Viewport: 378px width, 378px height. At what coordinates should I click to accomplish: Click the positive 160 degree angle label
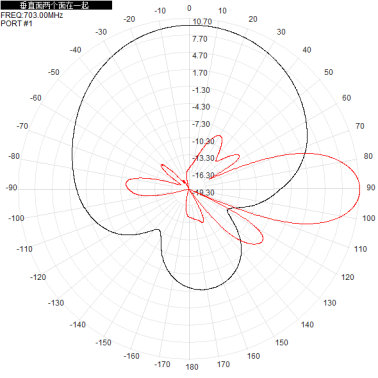click(253, 356)
